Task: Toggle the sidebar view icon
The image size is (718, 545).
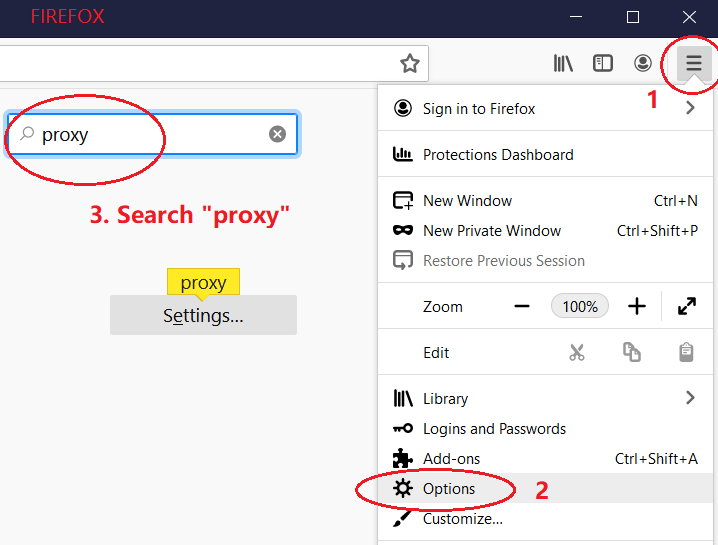Action: pos(603,63)
